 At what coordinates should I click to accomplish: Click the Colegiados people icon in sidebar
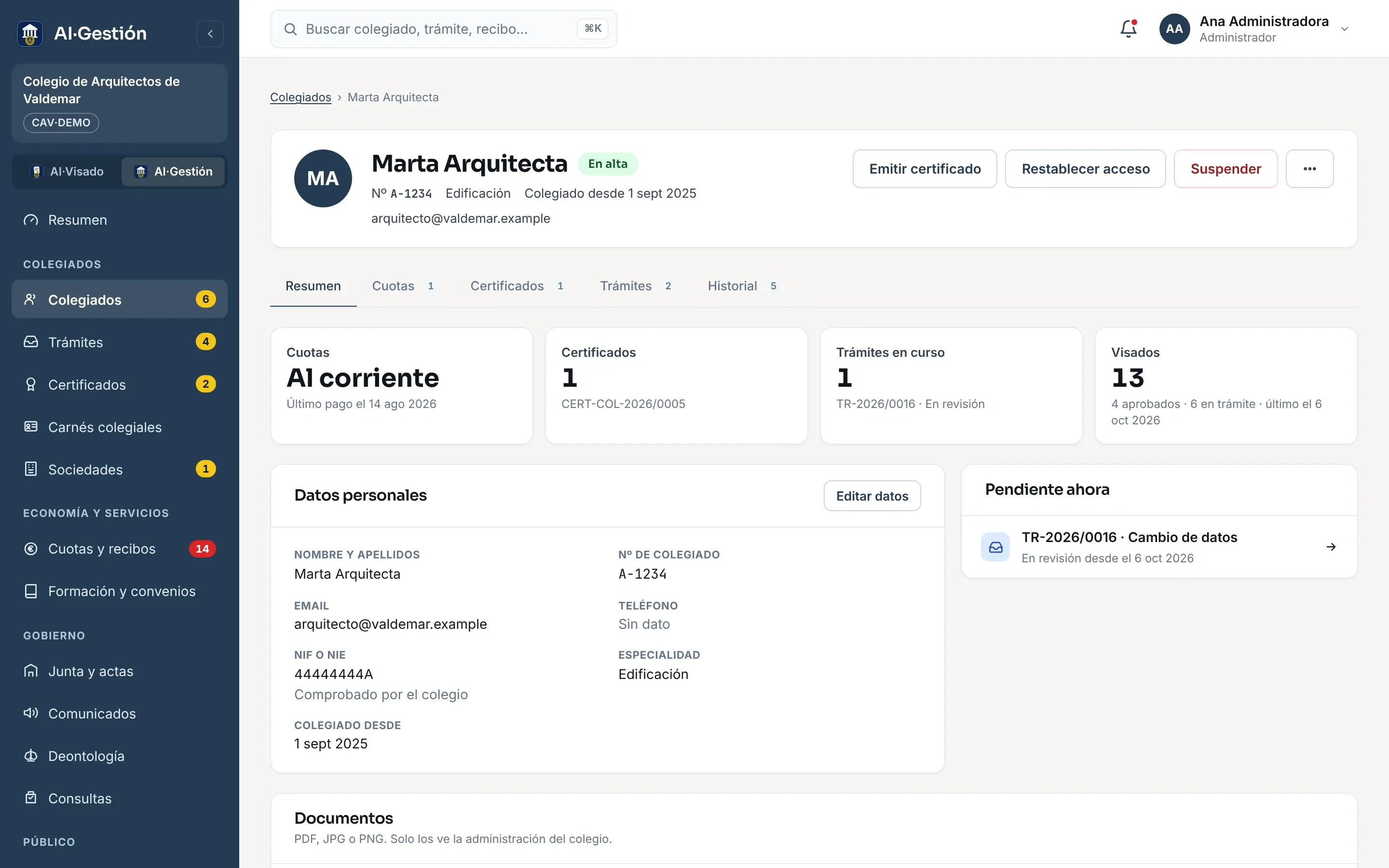click(30, 299)
